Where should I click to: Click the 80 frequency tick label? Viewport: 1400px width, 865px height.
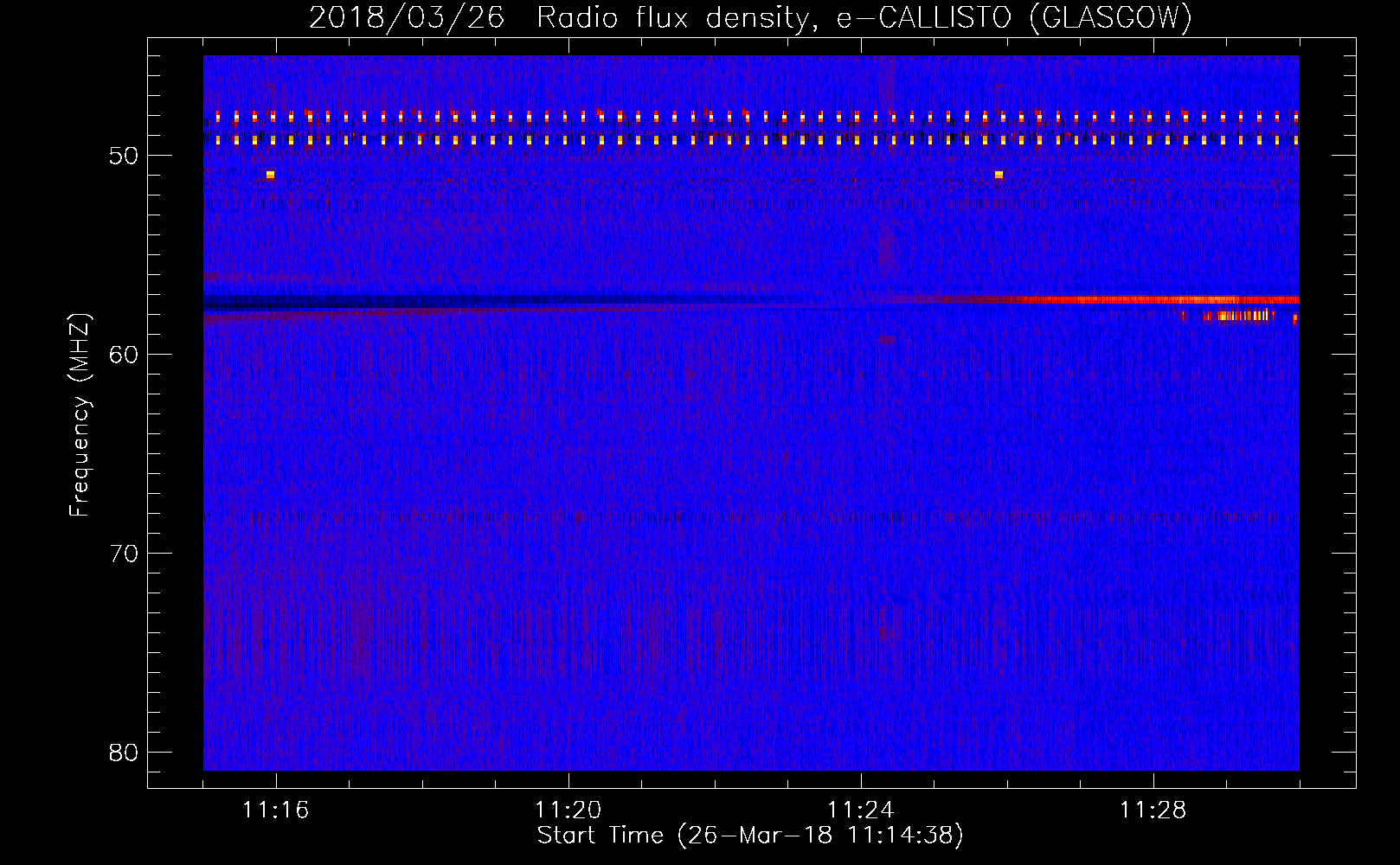124,752
